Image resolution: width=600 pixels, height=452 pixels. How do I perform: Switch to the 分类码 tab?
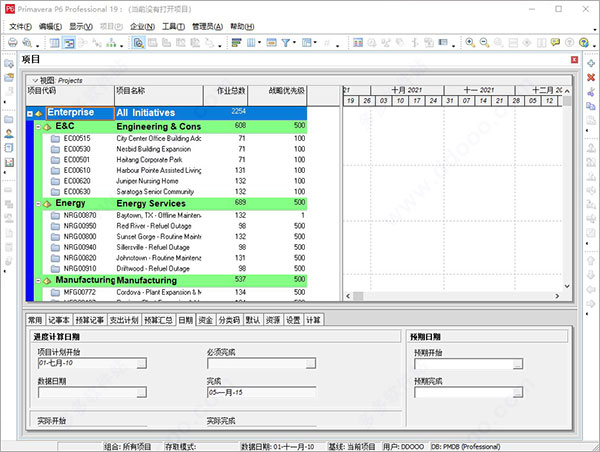pyautogui.click(x=229, y=320)
